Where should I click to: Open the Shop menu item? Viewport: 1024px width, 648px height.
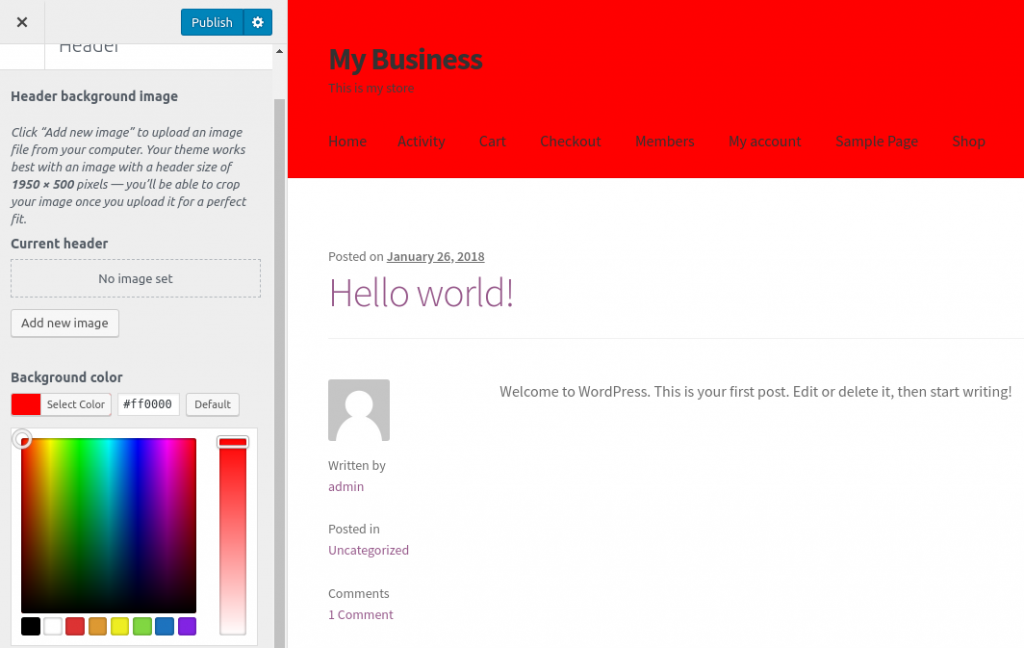click(x=968, y=141)
